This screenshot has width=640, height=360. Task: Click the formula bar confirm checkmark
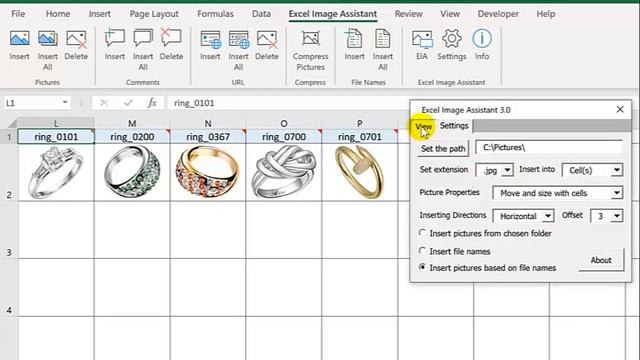coord(128,103)
